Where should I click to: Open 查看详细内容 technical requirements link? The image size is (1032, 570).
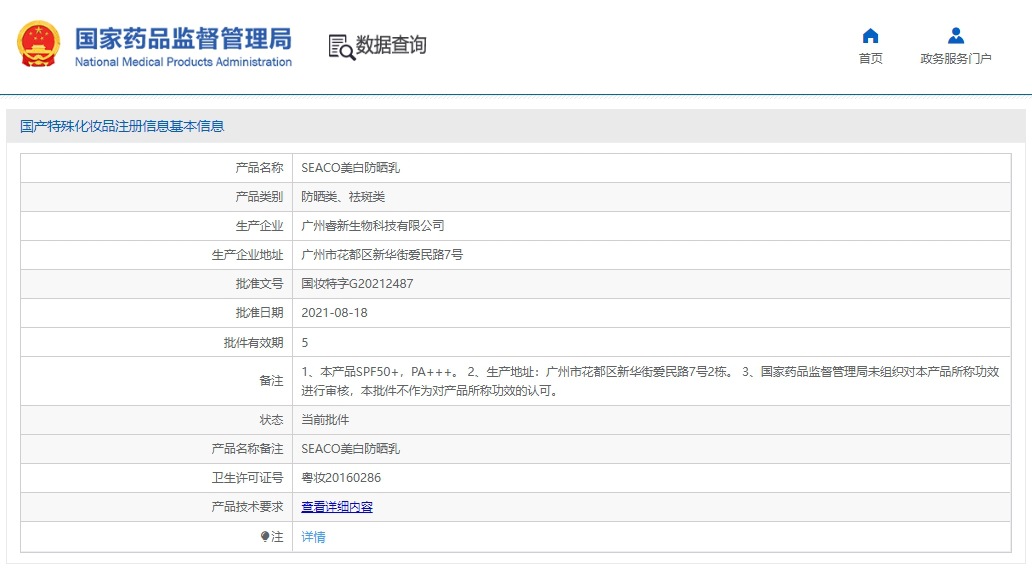[337, 507]
